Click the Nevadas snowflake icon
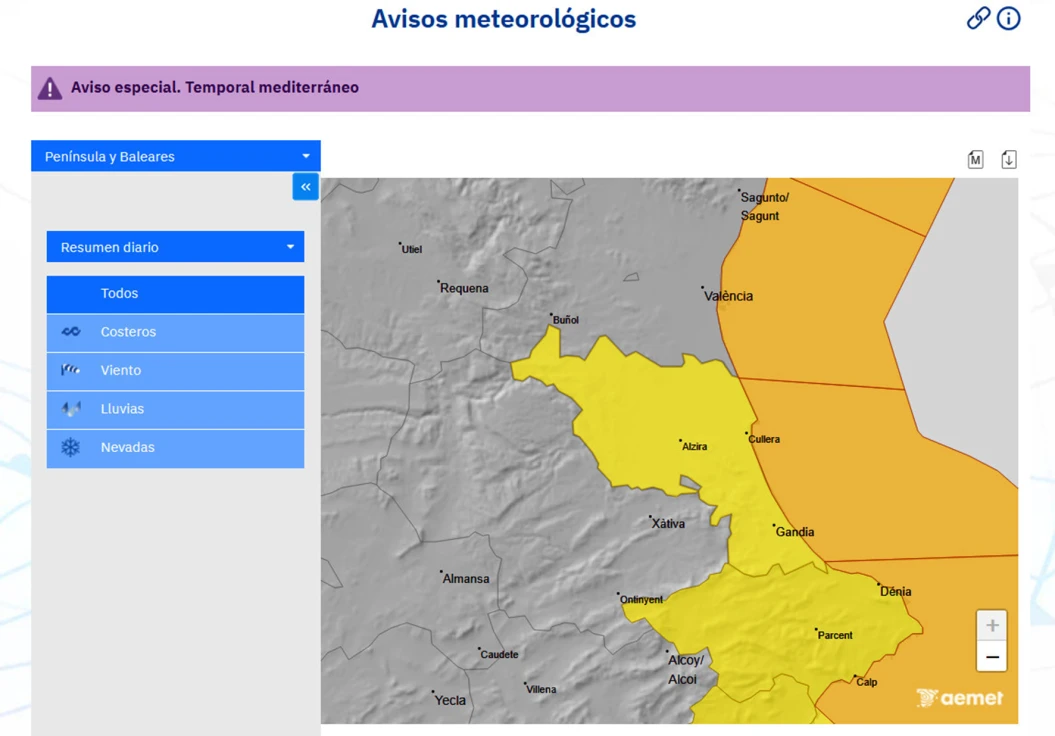This screenshot has height=736, width=1055. [x=70, y=448]
